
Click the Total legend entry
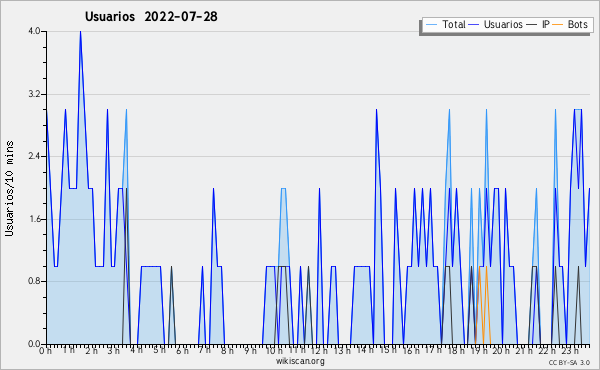(x=445, y=24)
